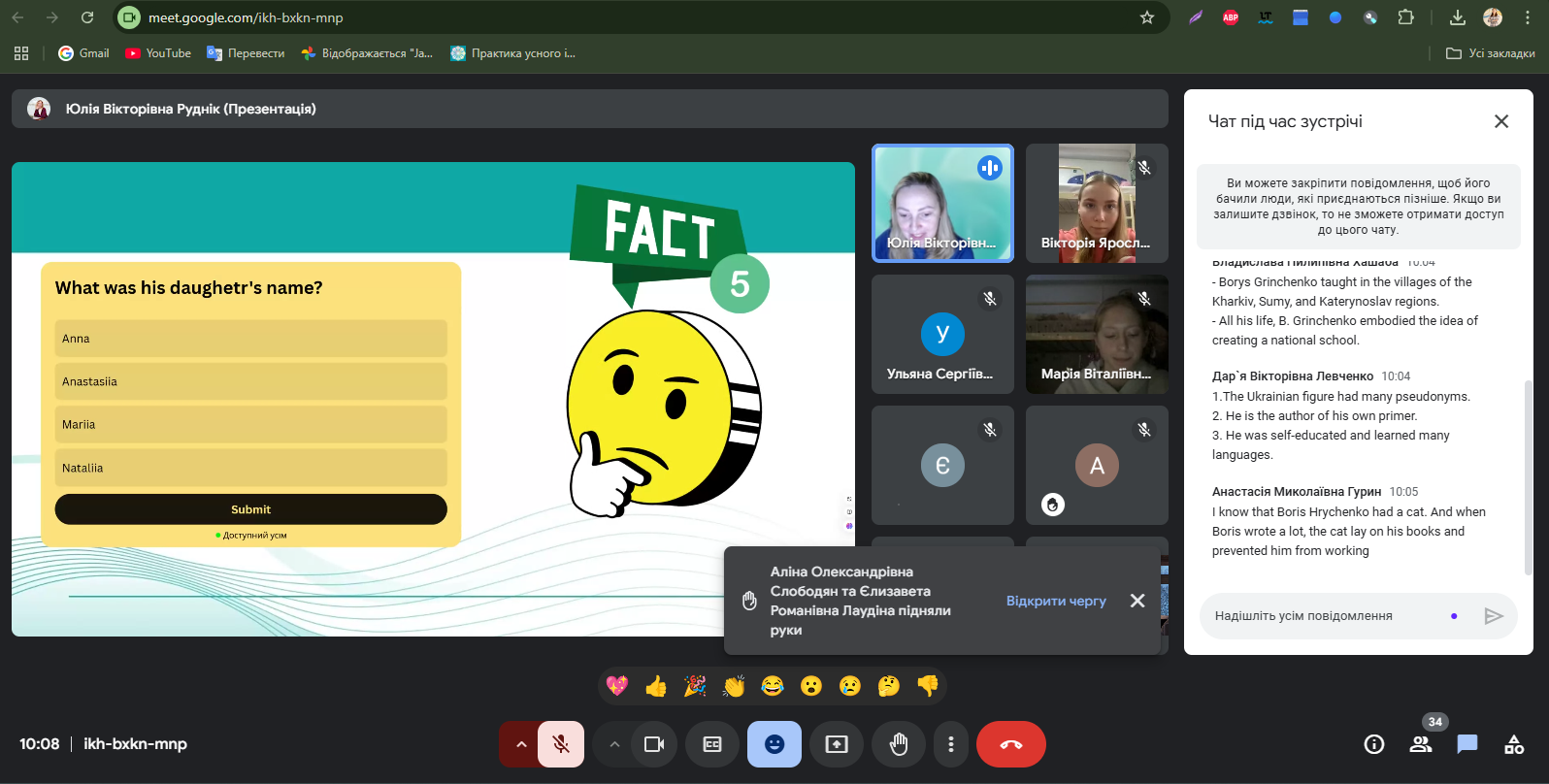Open the present screen share button
Image resolution: width=1549 pixels, height=784 pixels.
836,744
